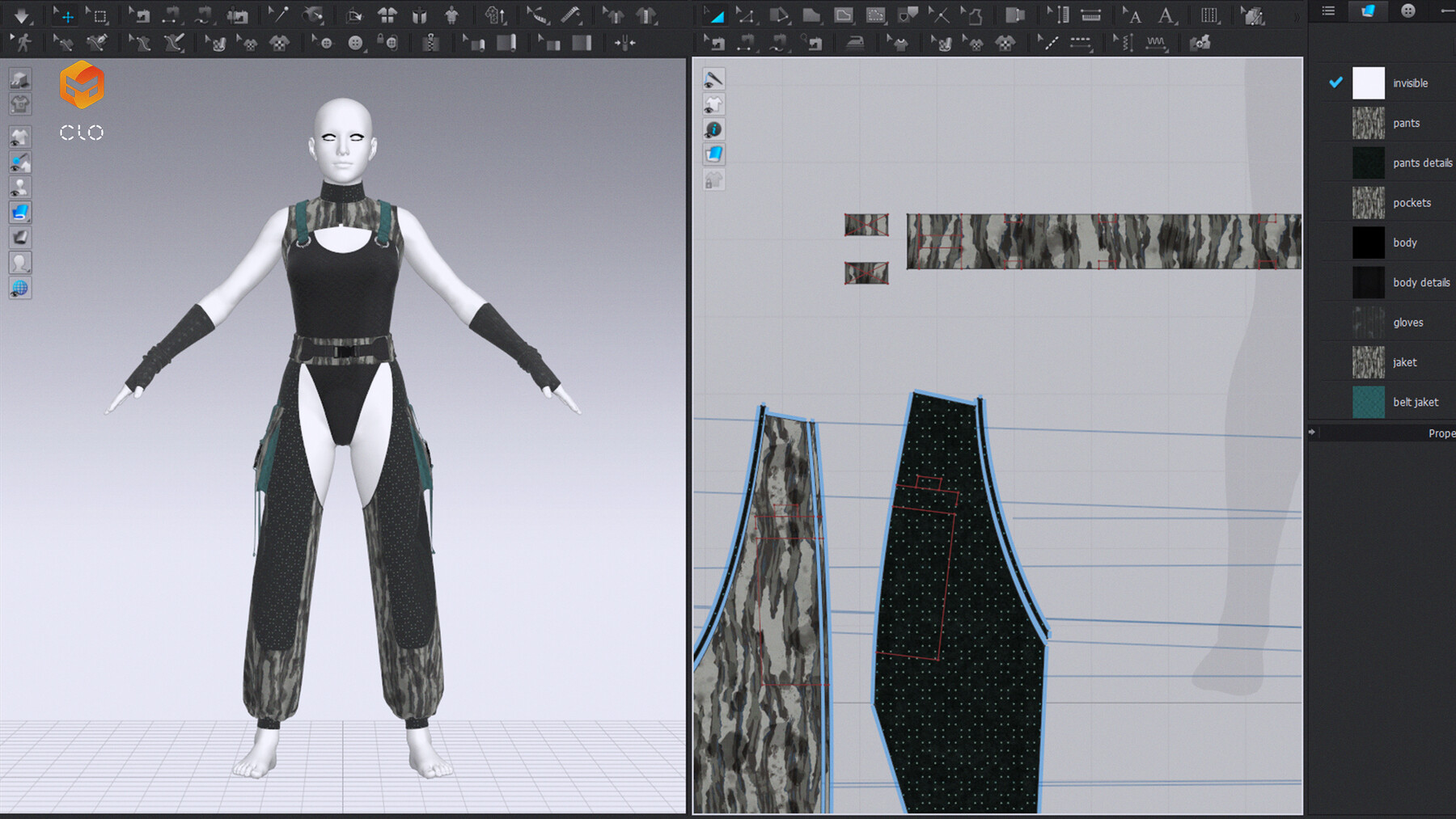Choose the Polygon pattern tool
Viewport: 1456px width, 819px height.
[811, 15]
